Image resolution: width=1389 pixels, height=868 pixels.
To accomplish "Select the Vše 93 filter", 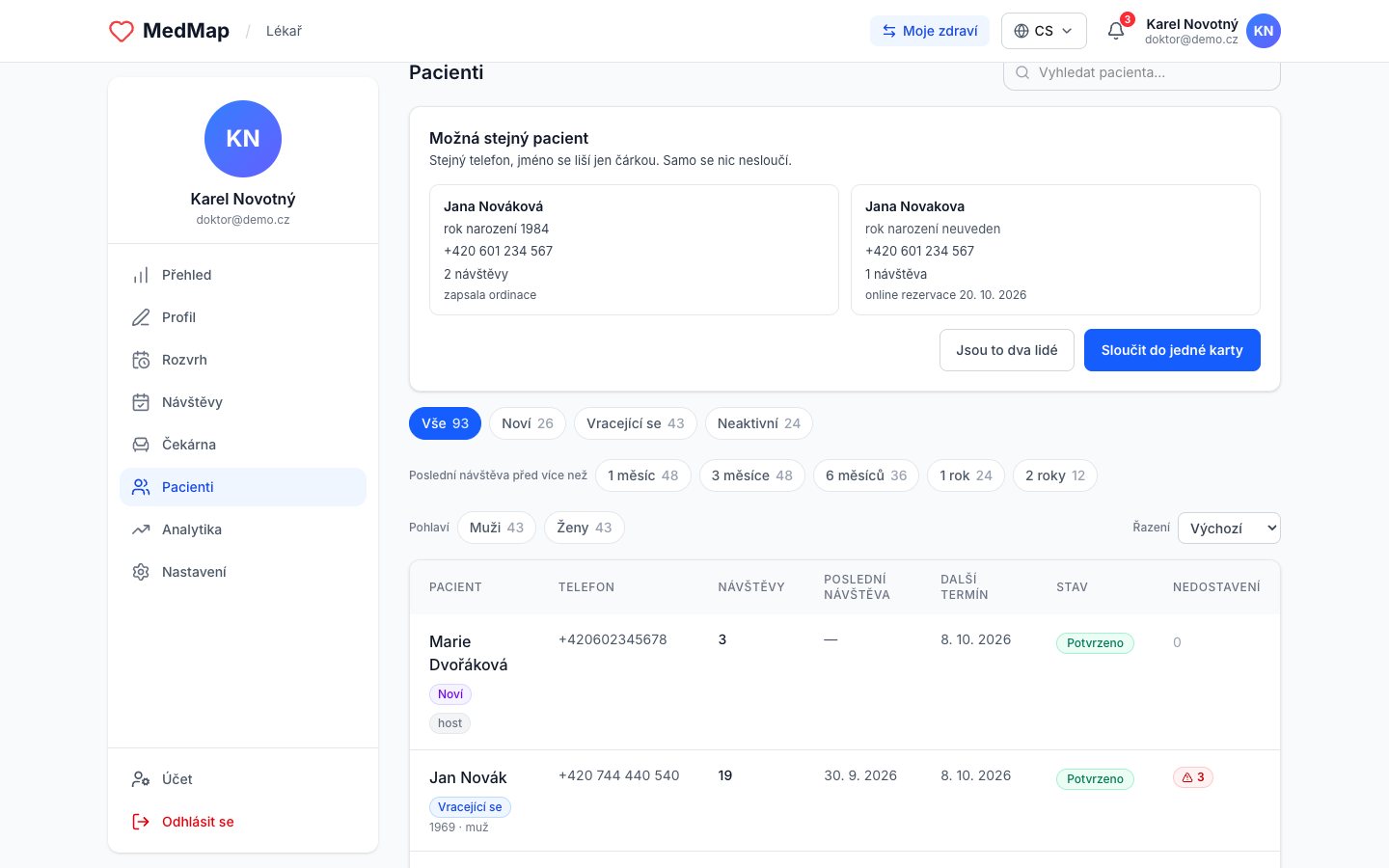I will tap(445, 423).
